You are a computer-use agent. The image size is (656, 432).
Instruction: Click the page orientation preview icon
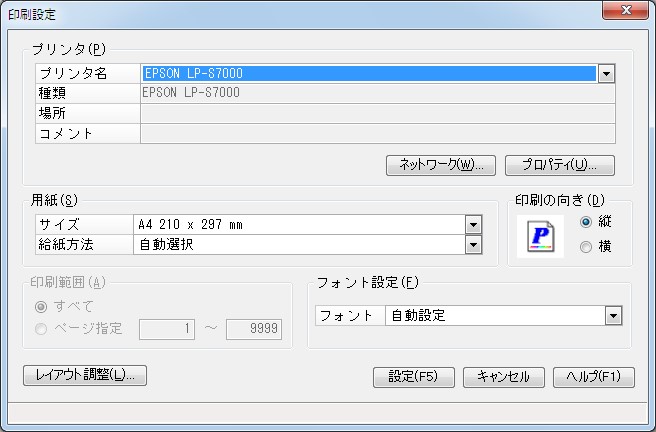click(x=540, y=235)
